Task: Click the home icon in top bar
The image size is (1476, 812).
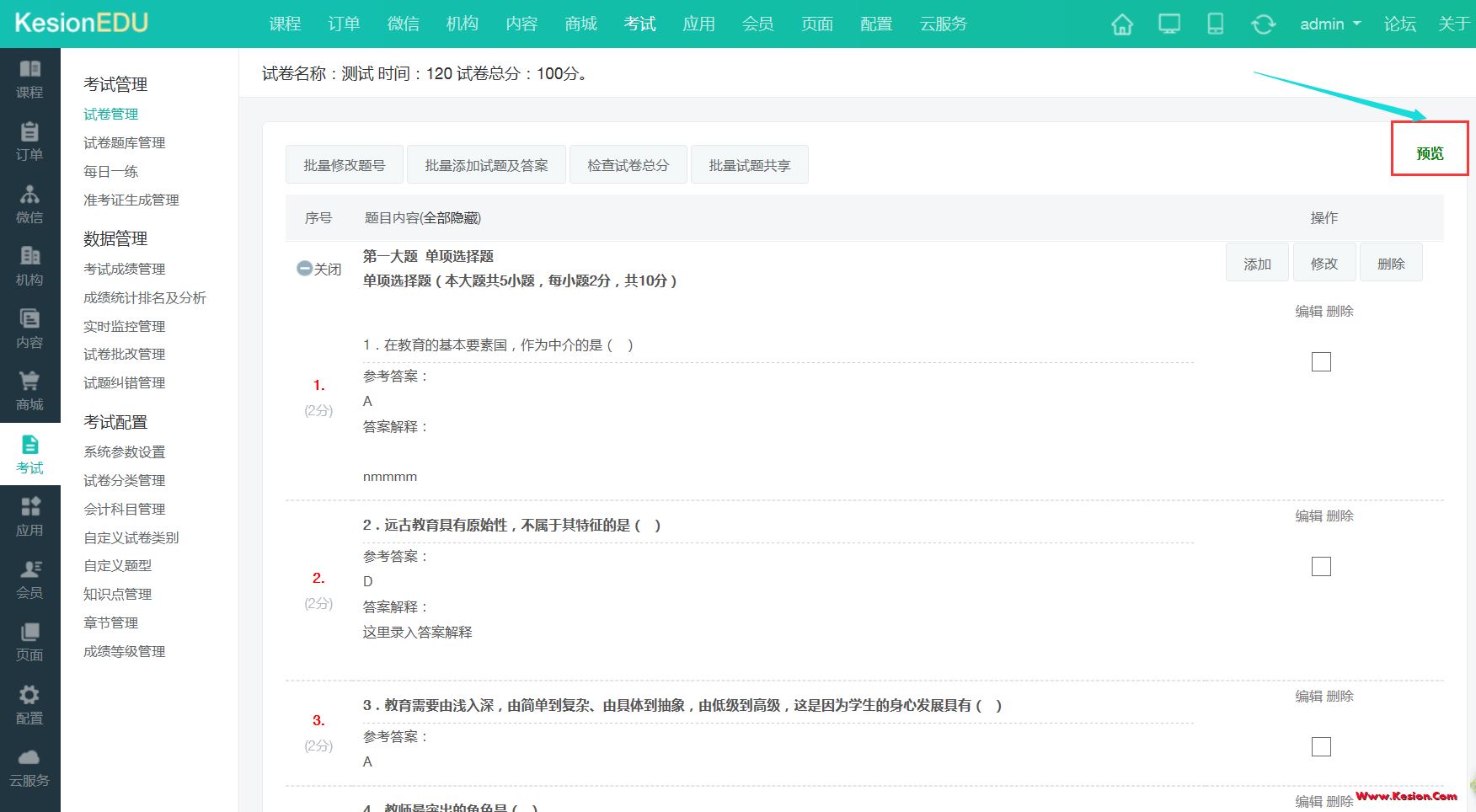Action: tap(1121, 24)
